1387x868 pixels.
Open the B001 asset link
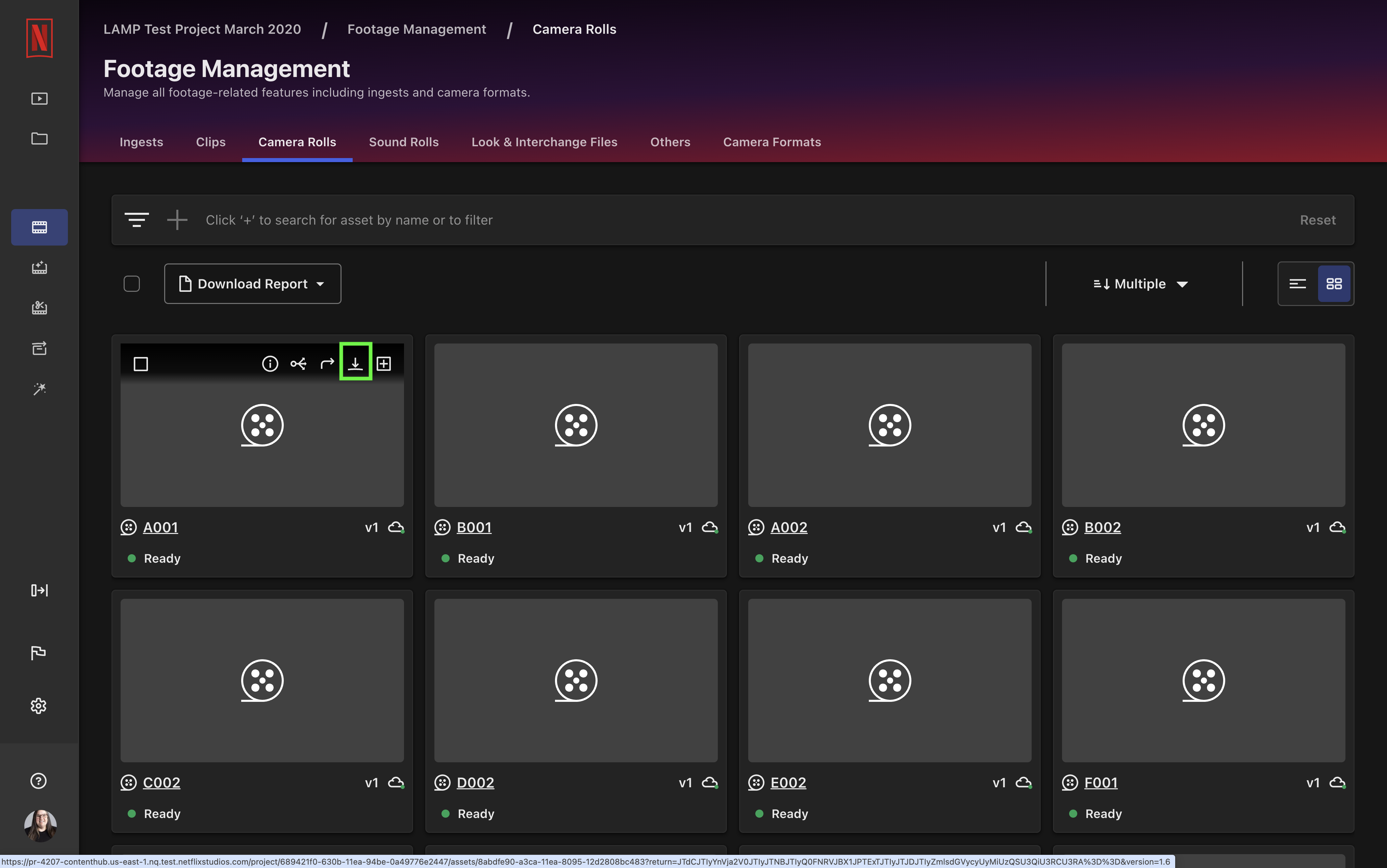(x=474, y=527)
